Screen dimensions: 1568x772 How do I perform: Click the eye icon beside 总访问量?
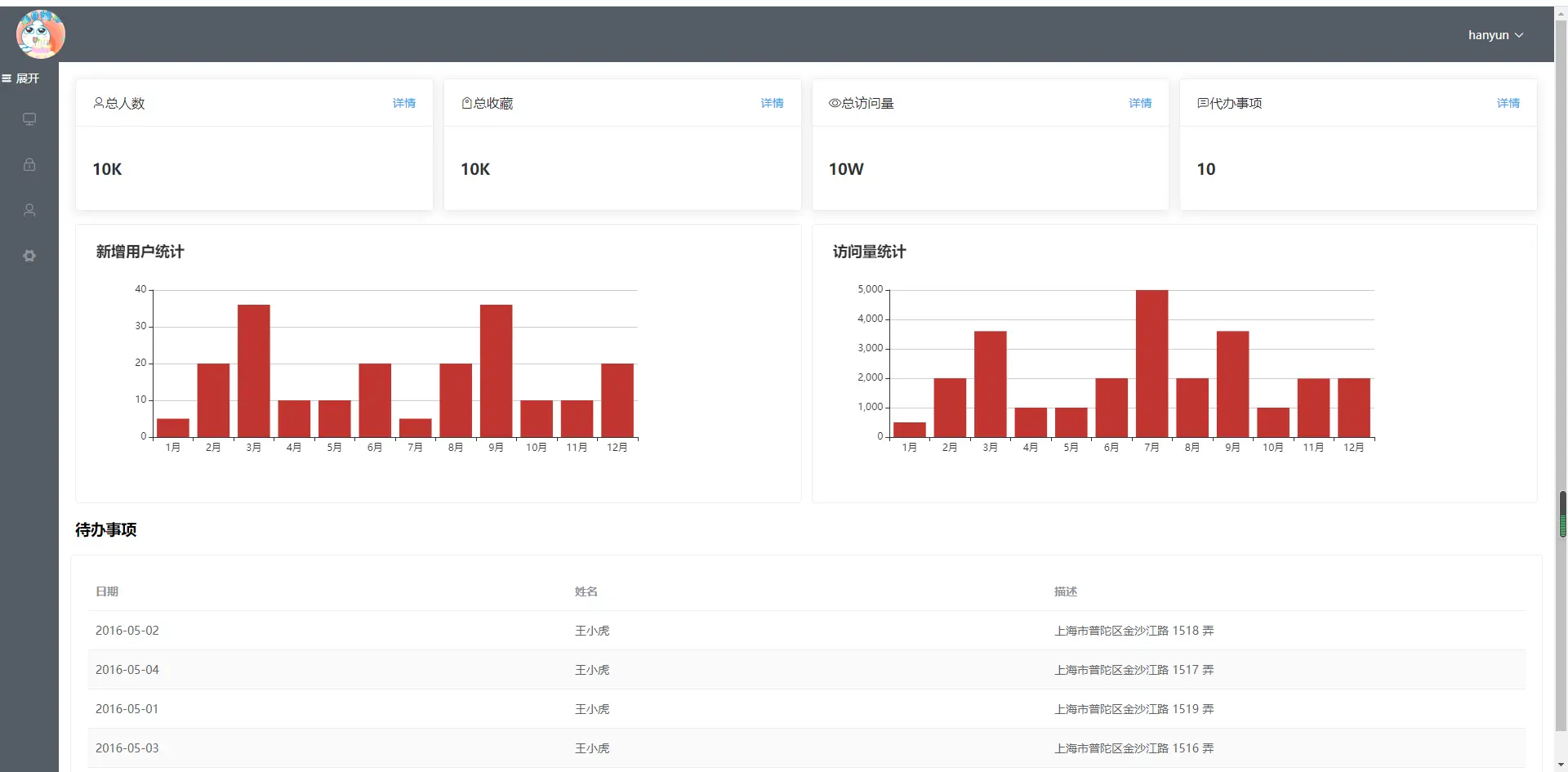(x=835, y=103)
